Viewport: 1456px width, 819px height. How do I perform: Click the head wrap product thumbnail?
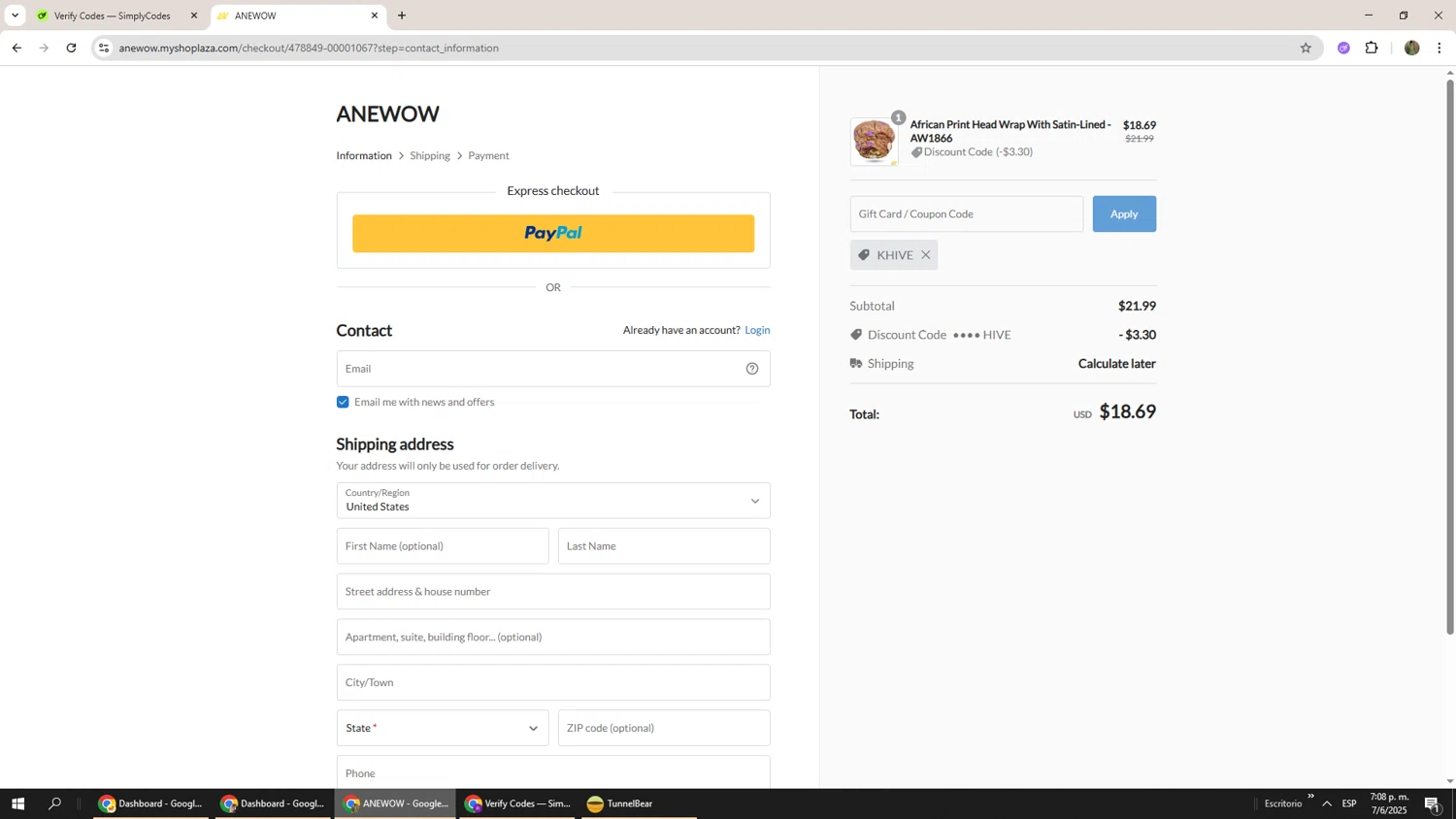875,142
